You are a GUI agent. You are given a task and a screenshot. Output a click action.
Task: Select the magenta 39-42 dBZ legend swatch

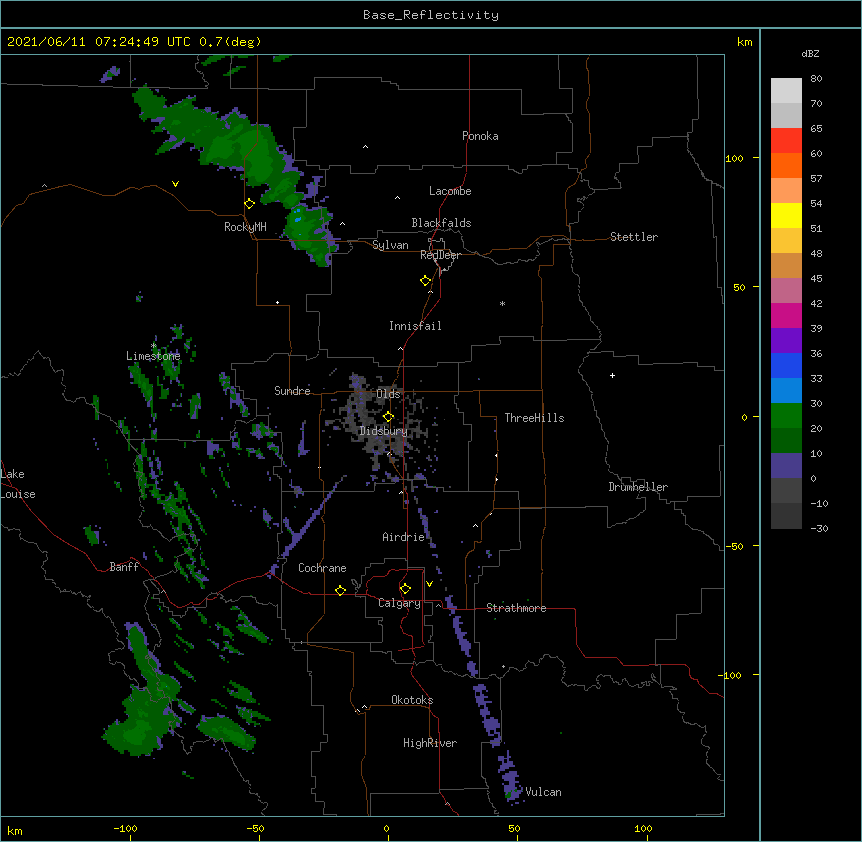(786, 315)
